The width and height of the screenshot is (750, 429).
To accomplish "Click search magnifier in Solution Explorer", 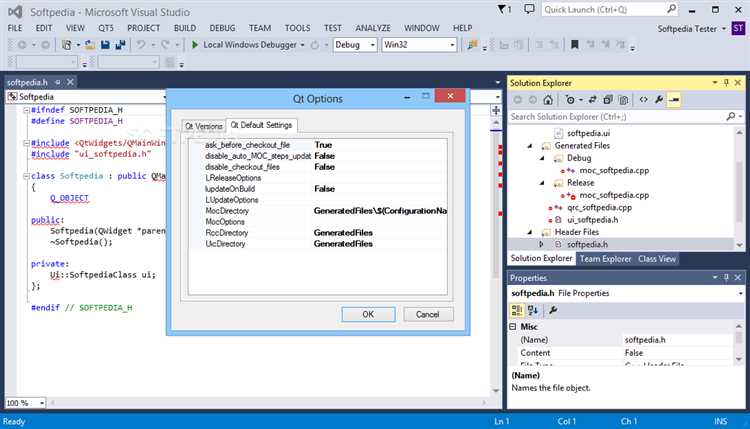I will (730, 116).
